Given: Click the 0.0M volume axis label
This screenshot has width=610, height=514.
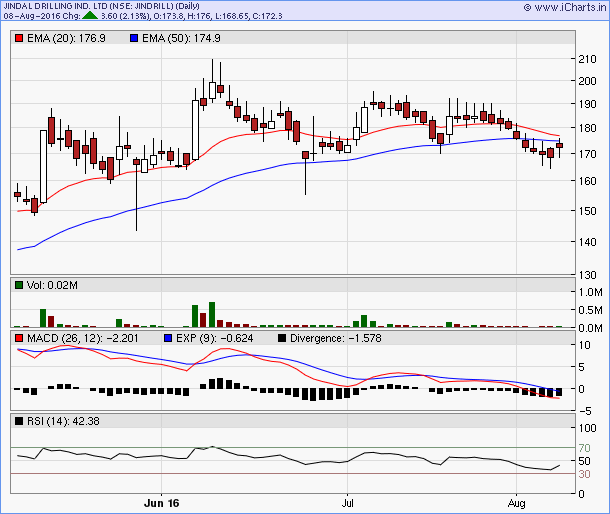Looking at the screenshot, I should click(x=591, y=328).
